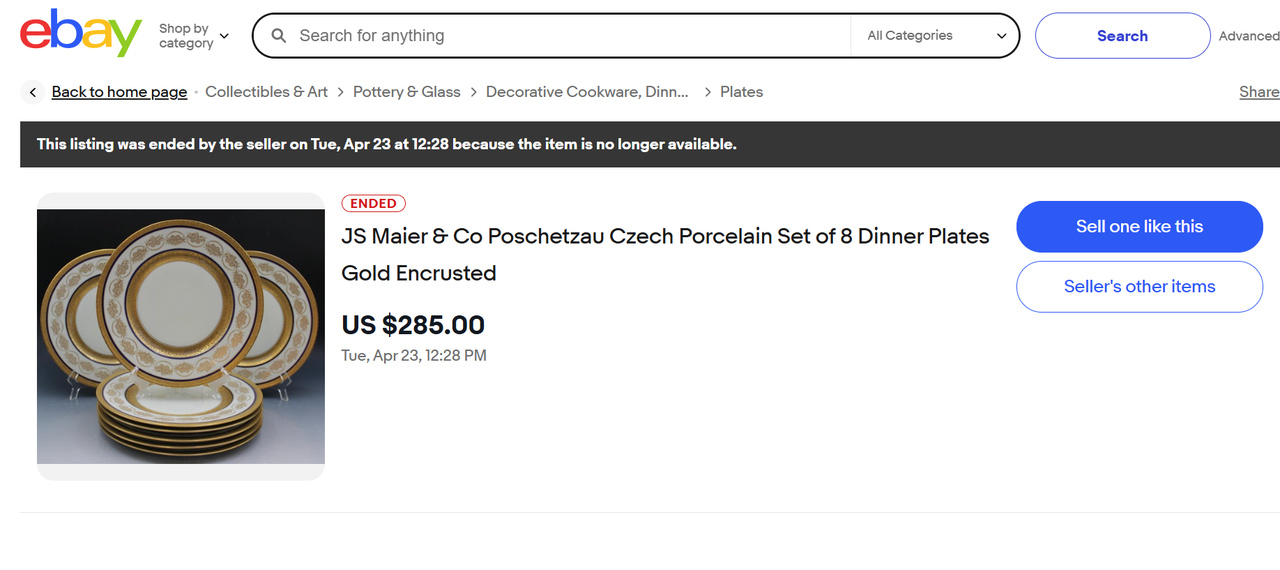Open Advanced search link
The height and width of the screenshot is (570, 1280).
1248,36
